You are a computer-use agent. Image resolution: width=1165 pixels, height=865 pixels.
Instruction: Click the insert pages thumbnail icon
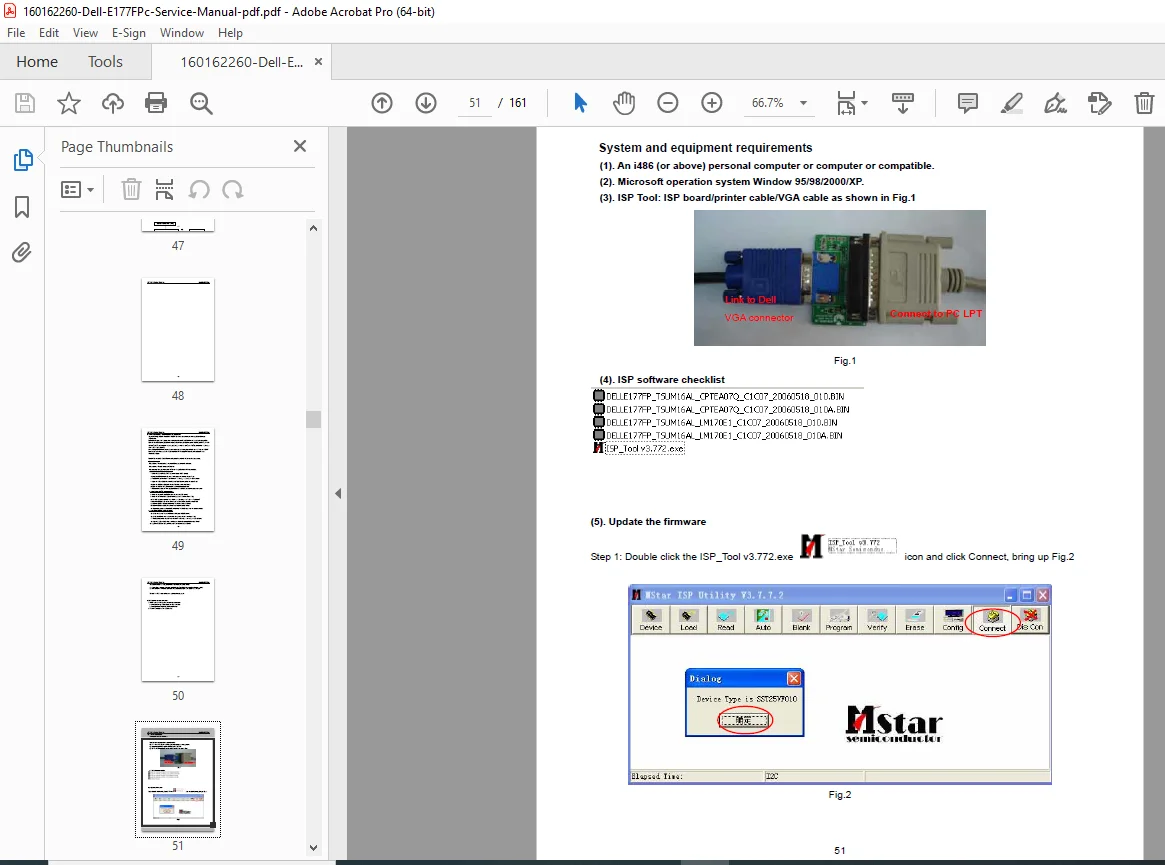tap(164, 189)
